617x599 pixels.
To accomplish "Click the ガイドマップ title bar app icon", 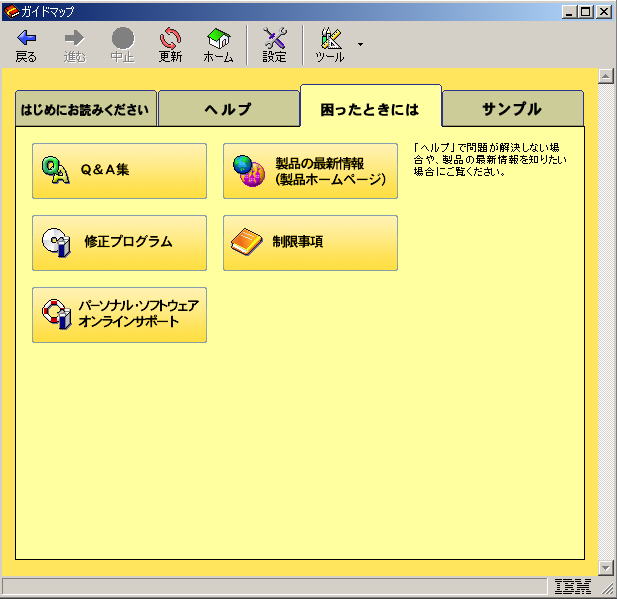I will [x=11, y=12].
